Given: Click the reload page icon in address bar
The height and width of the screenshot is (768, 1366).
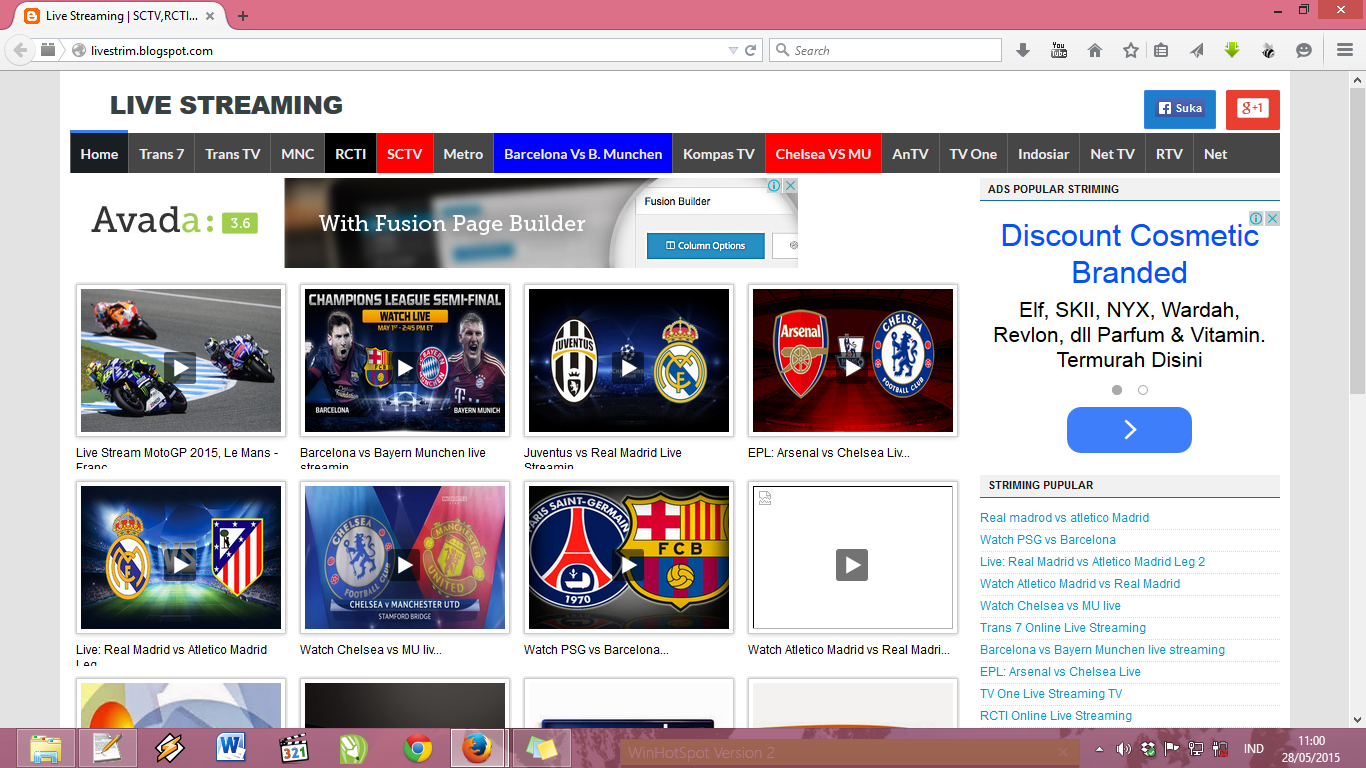Looking at the screenshot, I should pos(751,50).
